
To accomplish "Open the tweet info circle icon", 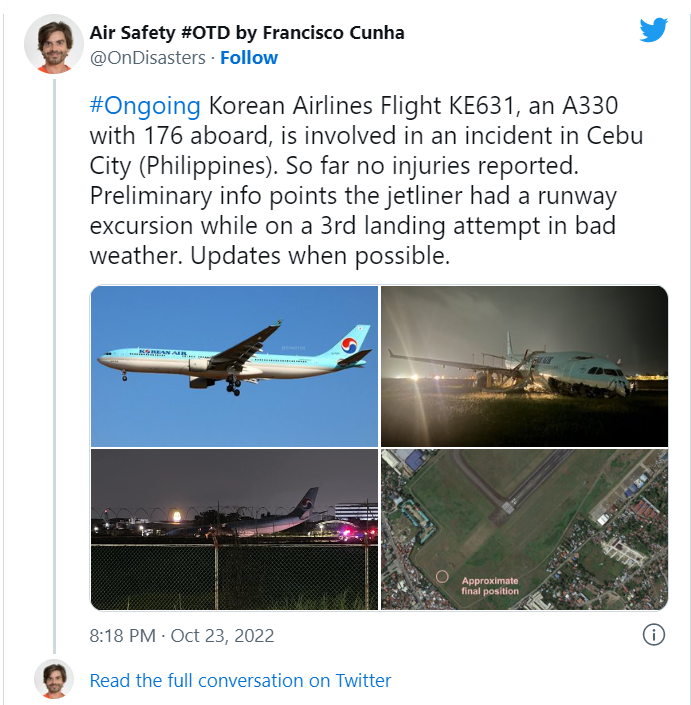I will pos(653,635).
